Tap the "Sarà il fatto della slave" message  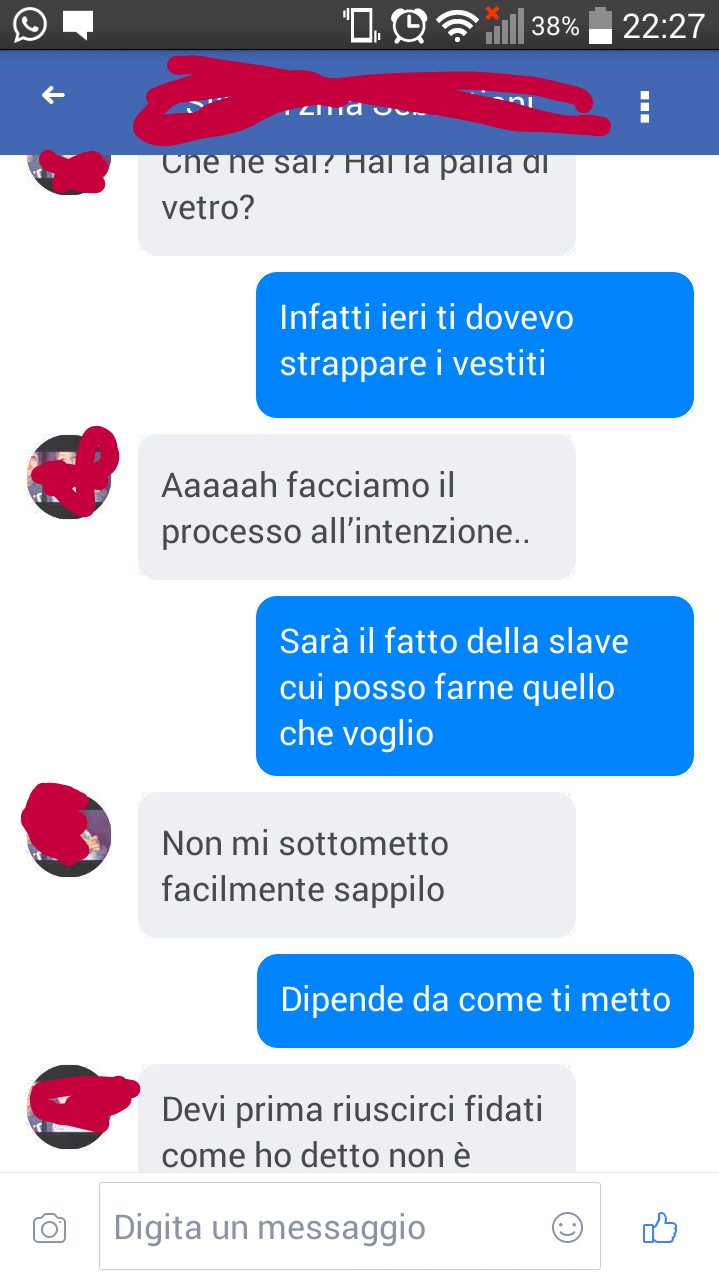[x=474, y=686]
